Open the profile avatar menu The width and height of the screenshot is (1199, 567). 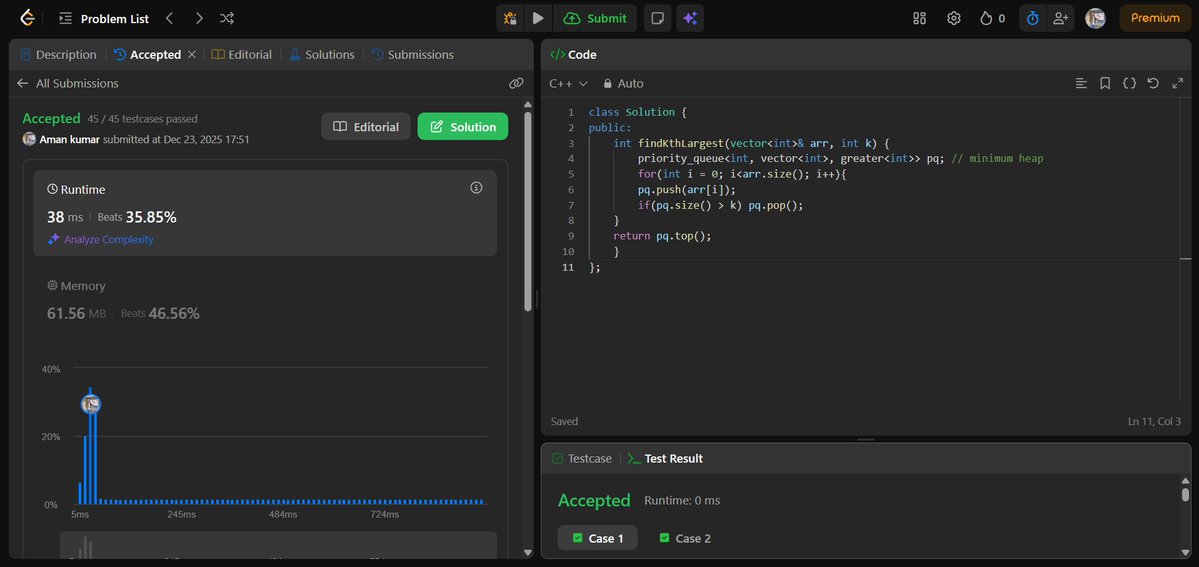[1095, 18]
